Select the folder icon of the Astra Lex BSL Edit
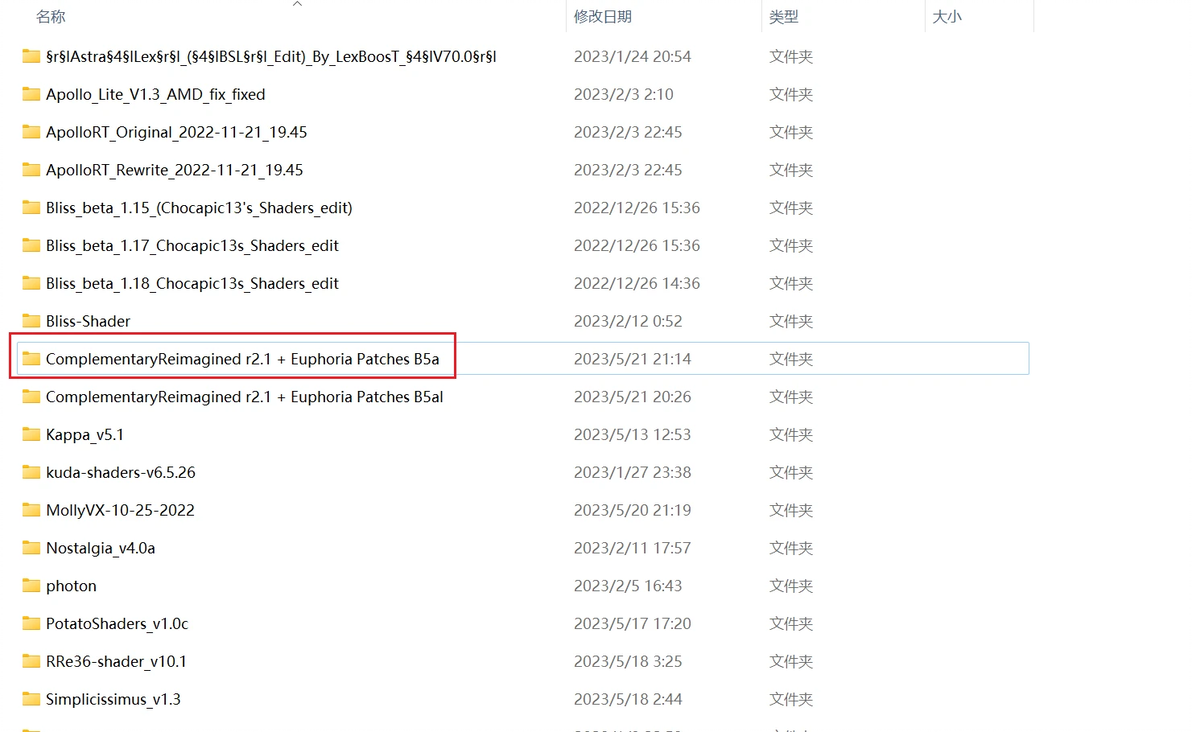Viewport: 1192px width, 732px height. tap(31, 56)
